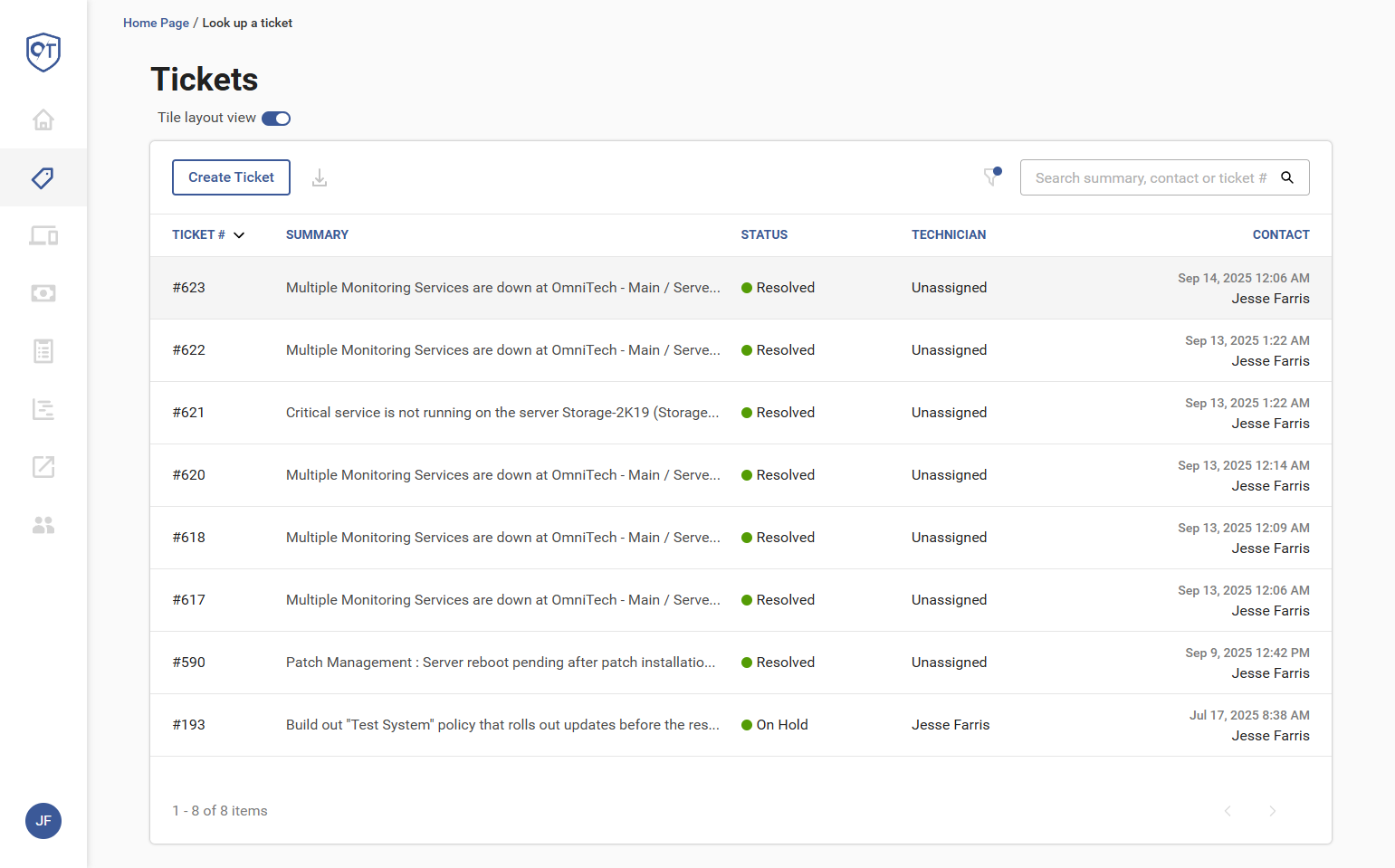1395x868 pixels.
Task: Open the bar chart reports icon in sidebar
Action: coord(43,409)
